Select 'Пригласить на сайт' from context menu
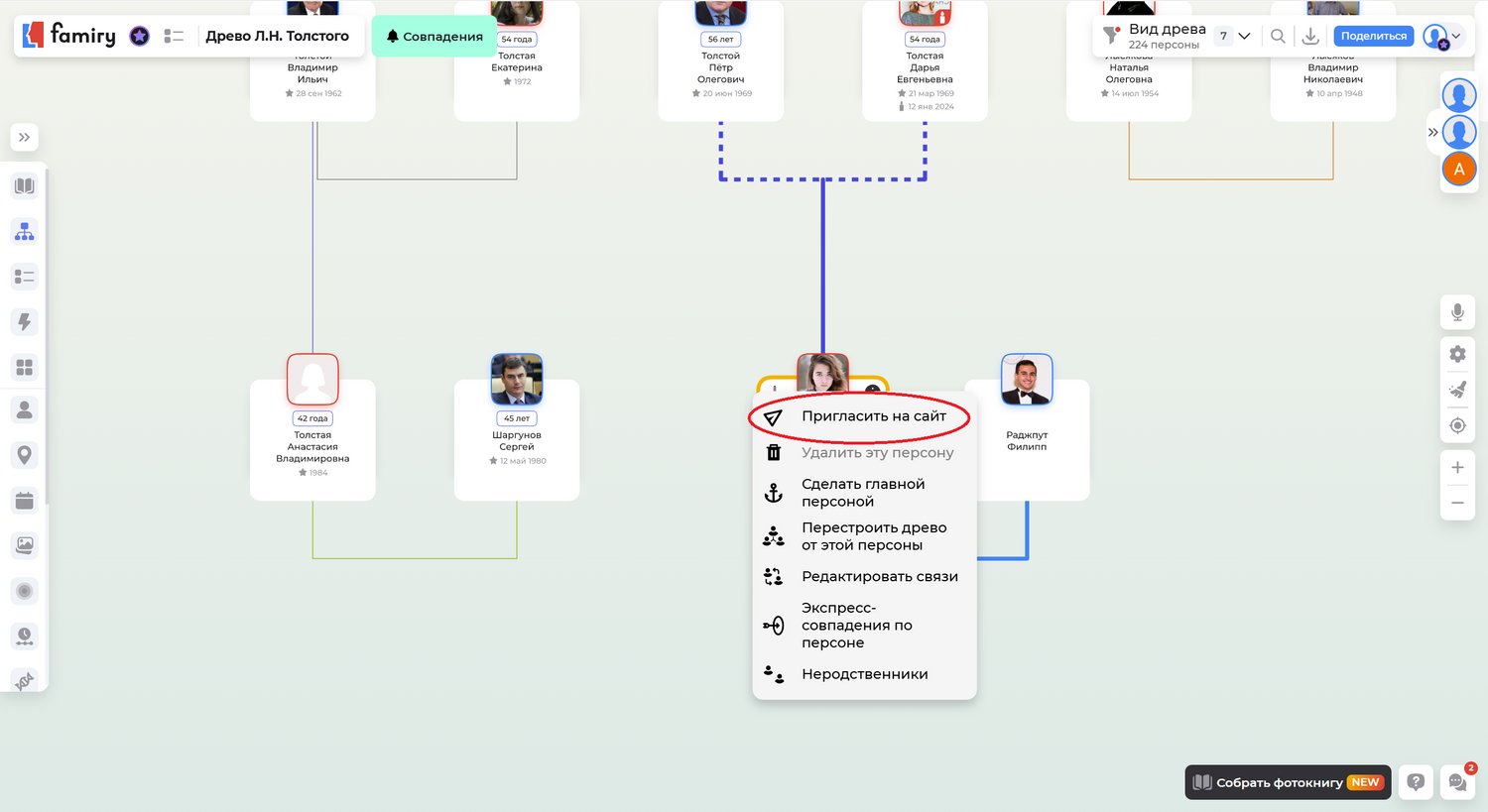 click(873, 416)
